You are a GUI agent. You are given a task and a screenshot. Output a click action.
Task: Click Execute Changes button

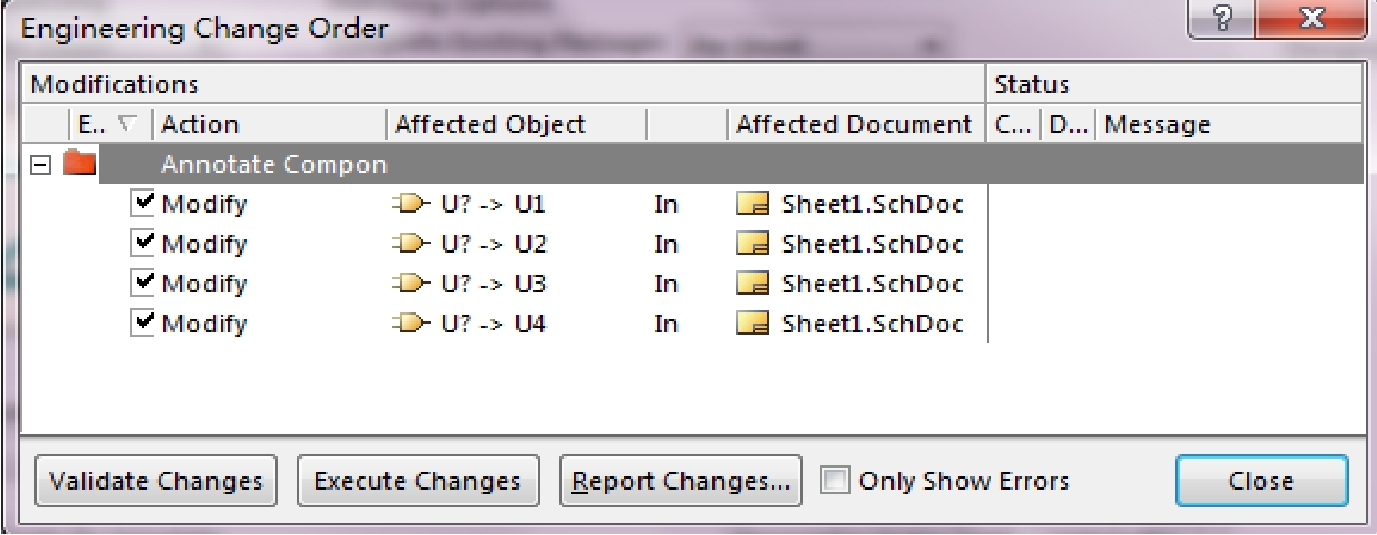(x=418, y=481)
